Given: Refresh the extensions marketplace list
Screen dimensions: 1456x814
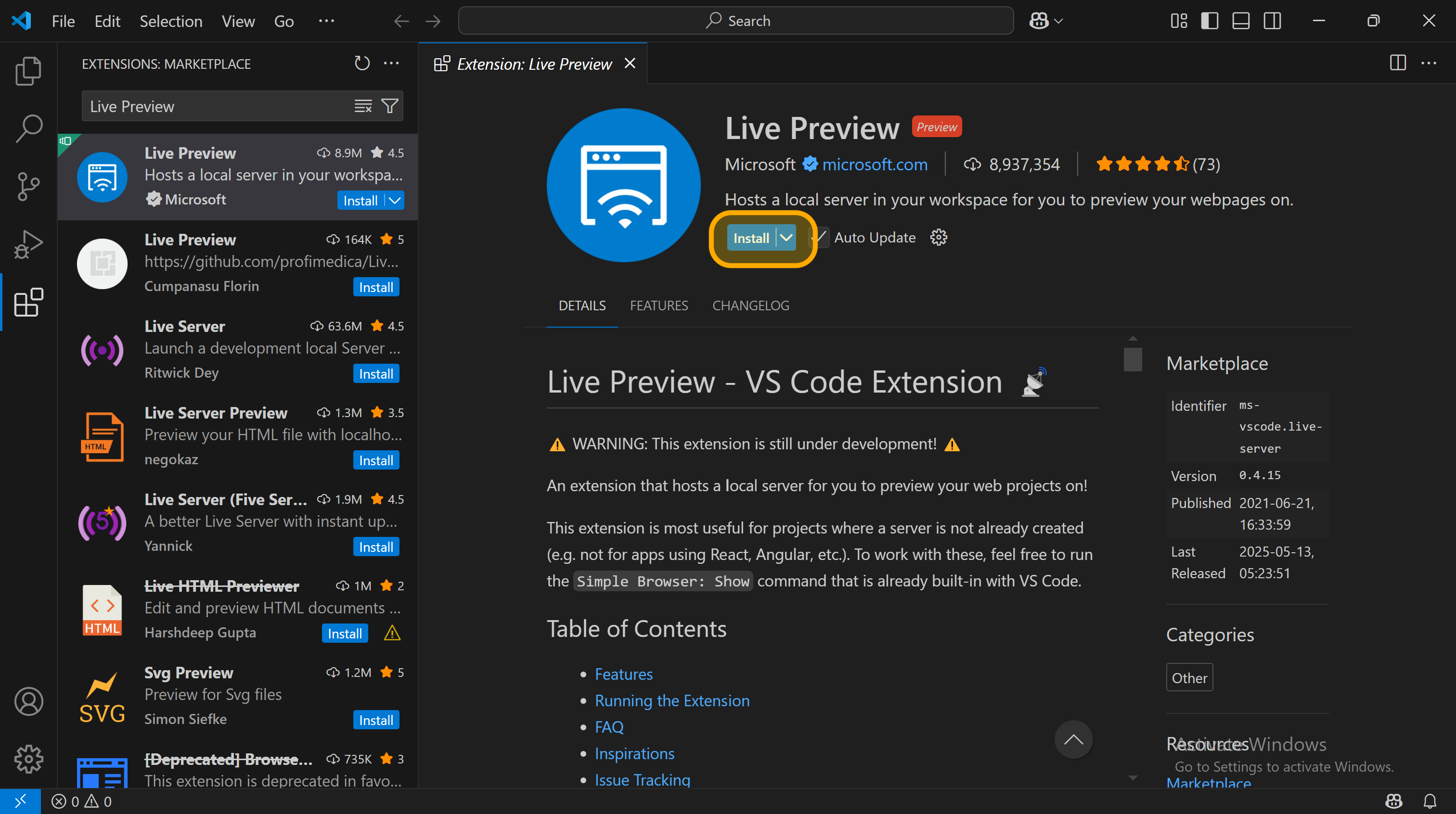Looking at the screenshot, I should click(x=362, y=64).
